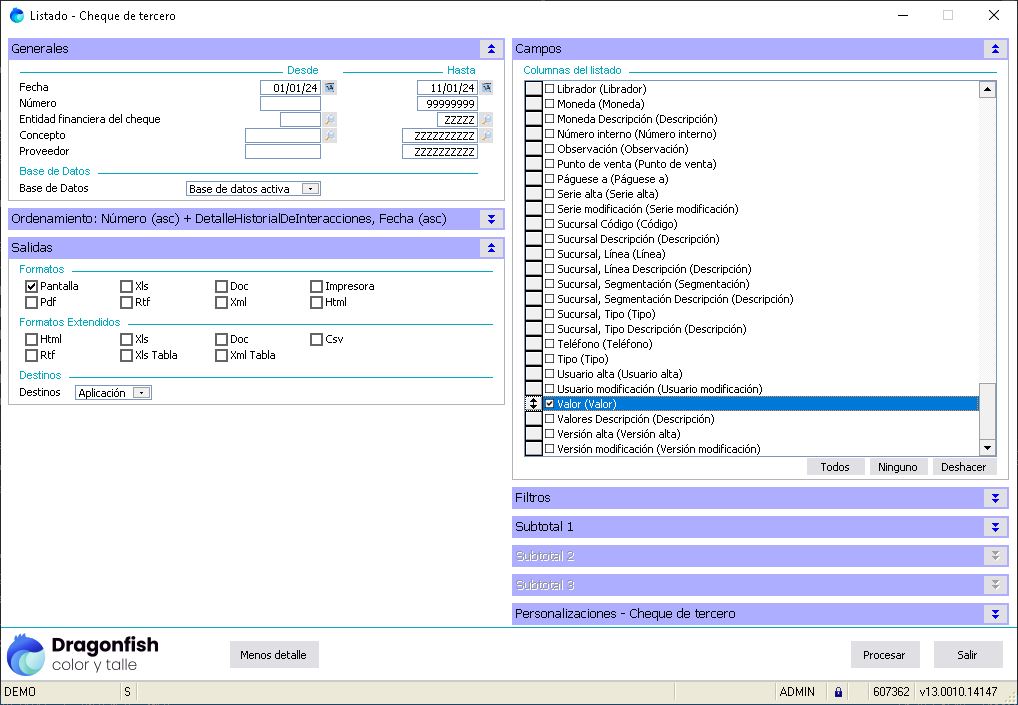Image resolution: width=1018 pixels, height=705 pixels.
Task: Click the Proveedor Hasta field
Action: [440, 152]
